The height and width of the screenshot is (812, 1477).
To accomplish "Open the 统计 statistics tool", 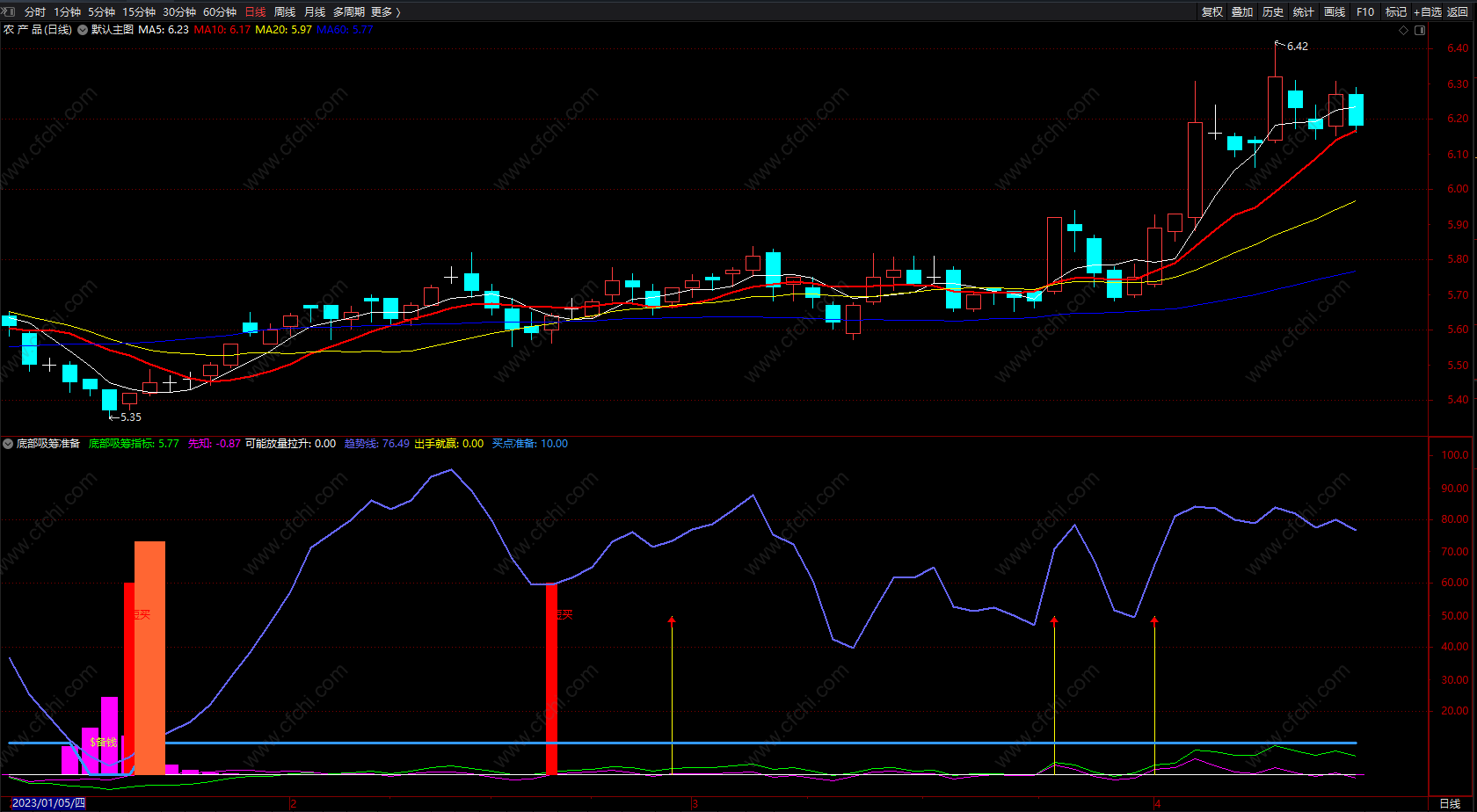I will [1304, 11].
